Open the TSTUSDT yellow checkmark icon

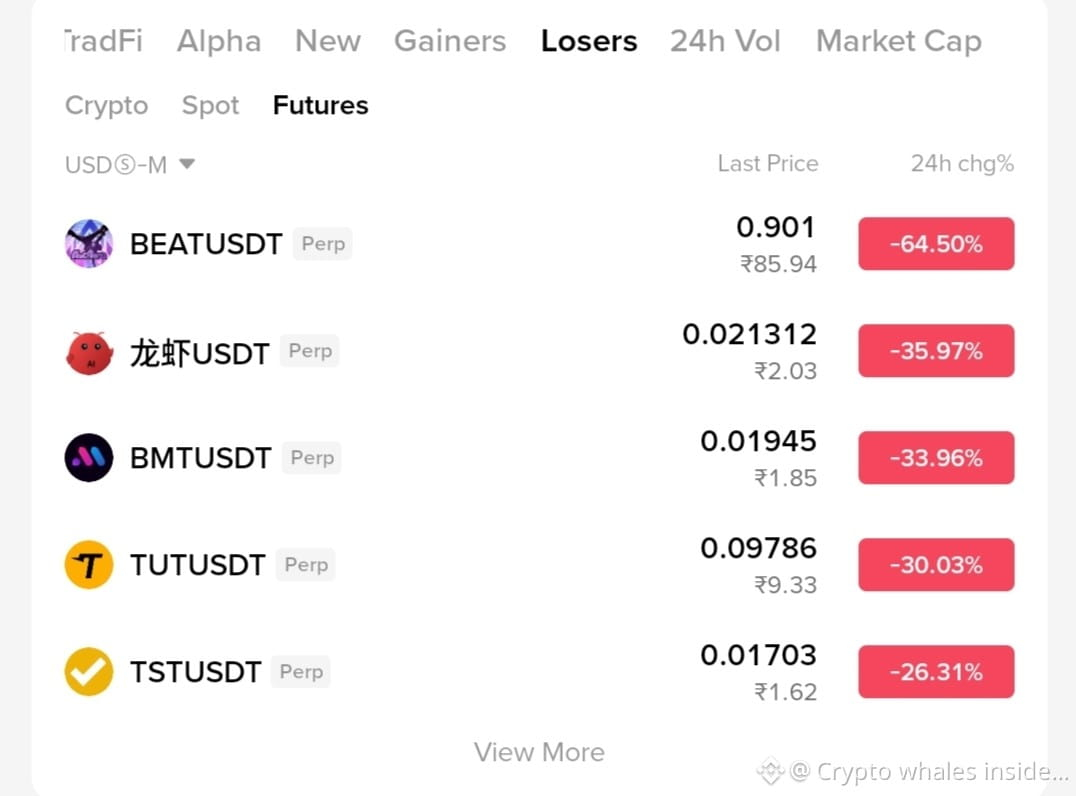[89, 672]
